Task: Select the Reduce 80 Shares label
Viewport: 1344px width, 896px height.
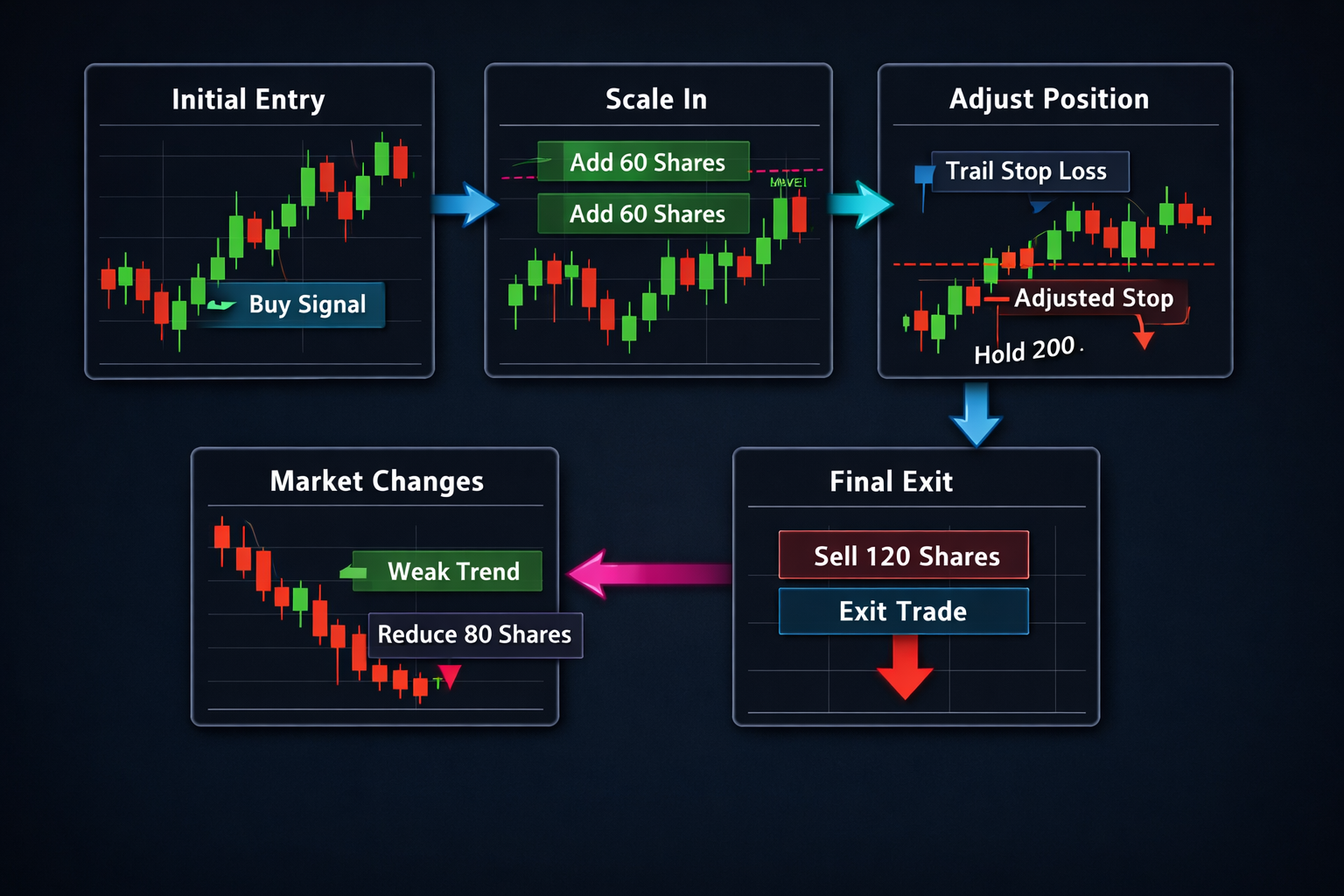Action: [x=475, y=634]
